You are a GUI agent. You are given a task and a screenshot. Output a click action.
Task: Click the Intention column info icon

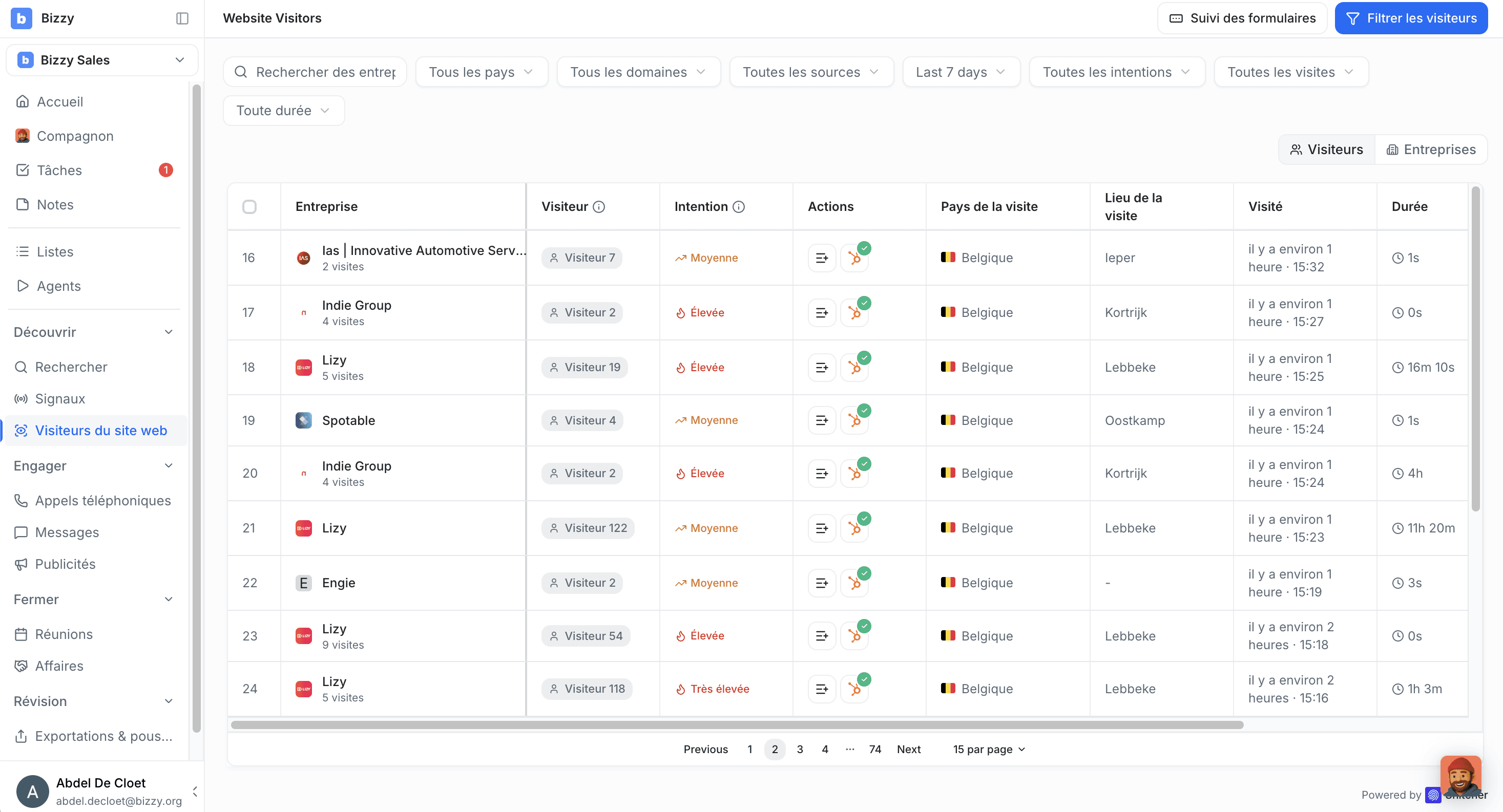click(x=739, y=206)
